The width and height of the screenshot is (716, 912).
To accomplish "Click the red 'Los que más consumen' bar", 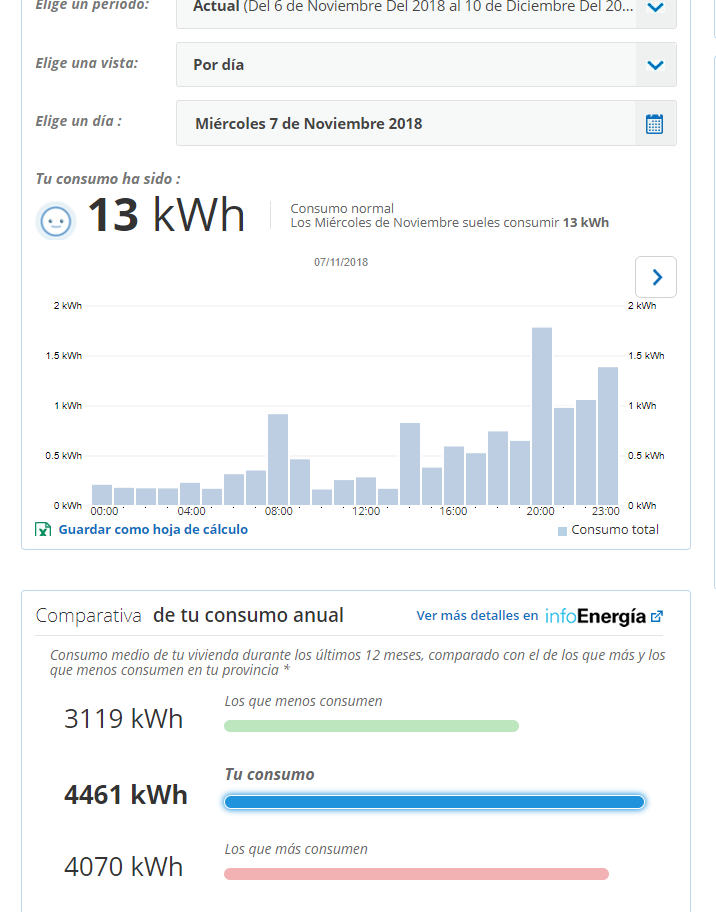I will pos(416,874).
